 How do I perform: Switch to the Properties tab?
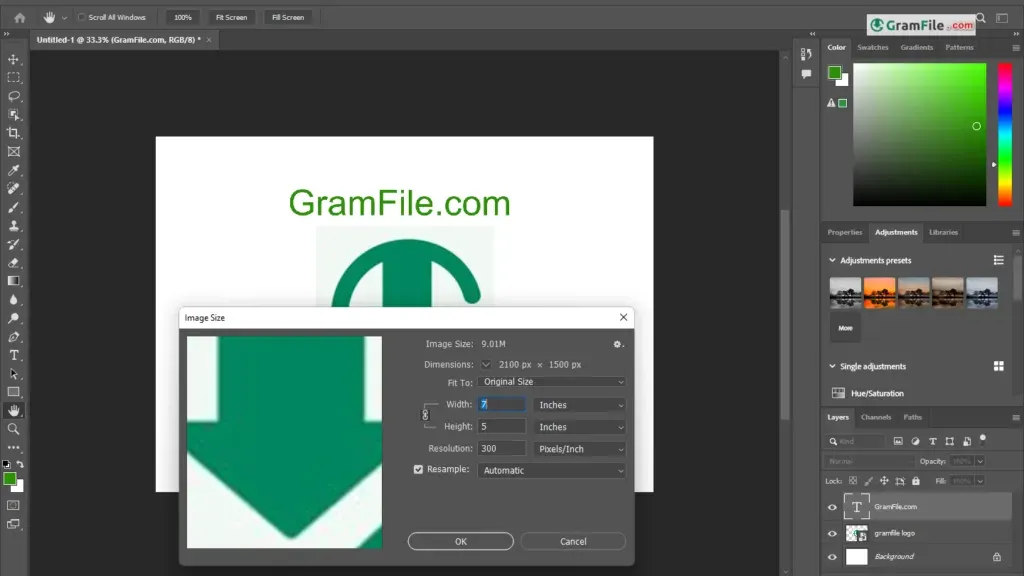[844, 232]
